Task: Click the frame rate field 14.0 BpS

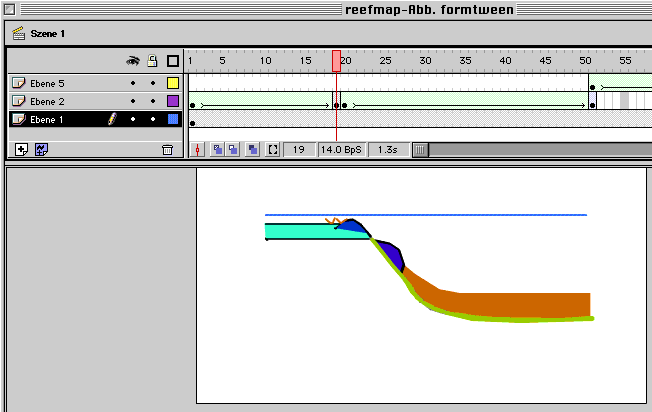Action: (x=341, y=150)
